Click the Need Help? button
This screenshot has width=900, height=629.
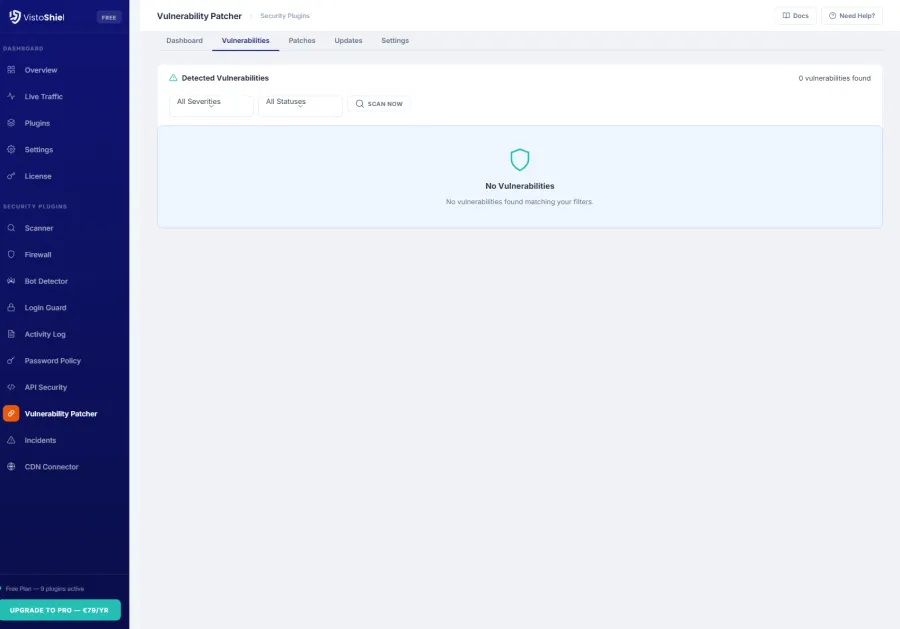pyautogui.click(x=851, y=16)
